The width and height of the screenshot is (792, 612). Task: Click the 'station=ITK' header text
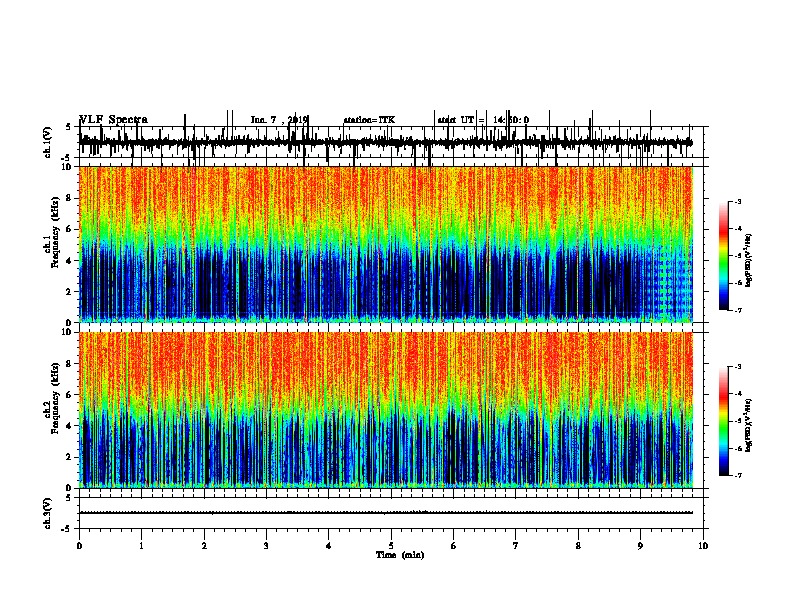click(369, 120)
